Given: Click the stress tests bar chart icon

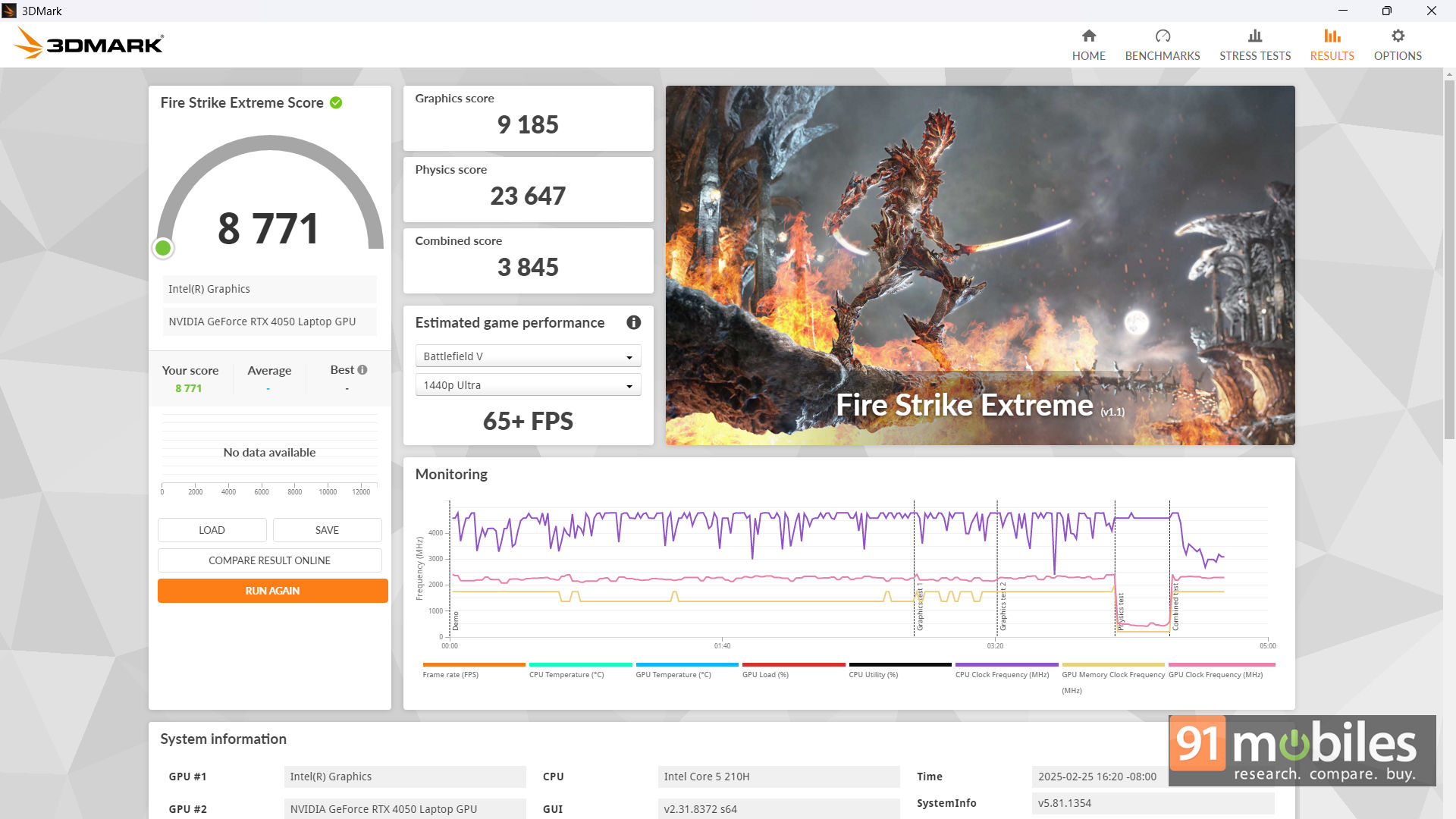Looking at the screenshot, I should tap(1255, 36).
